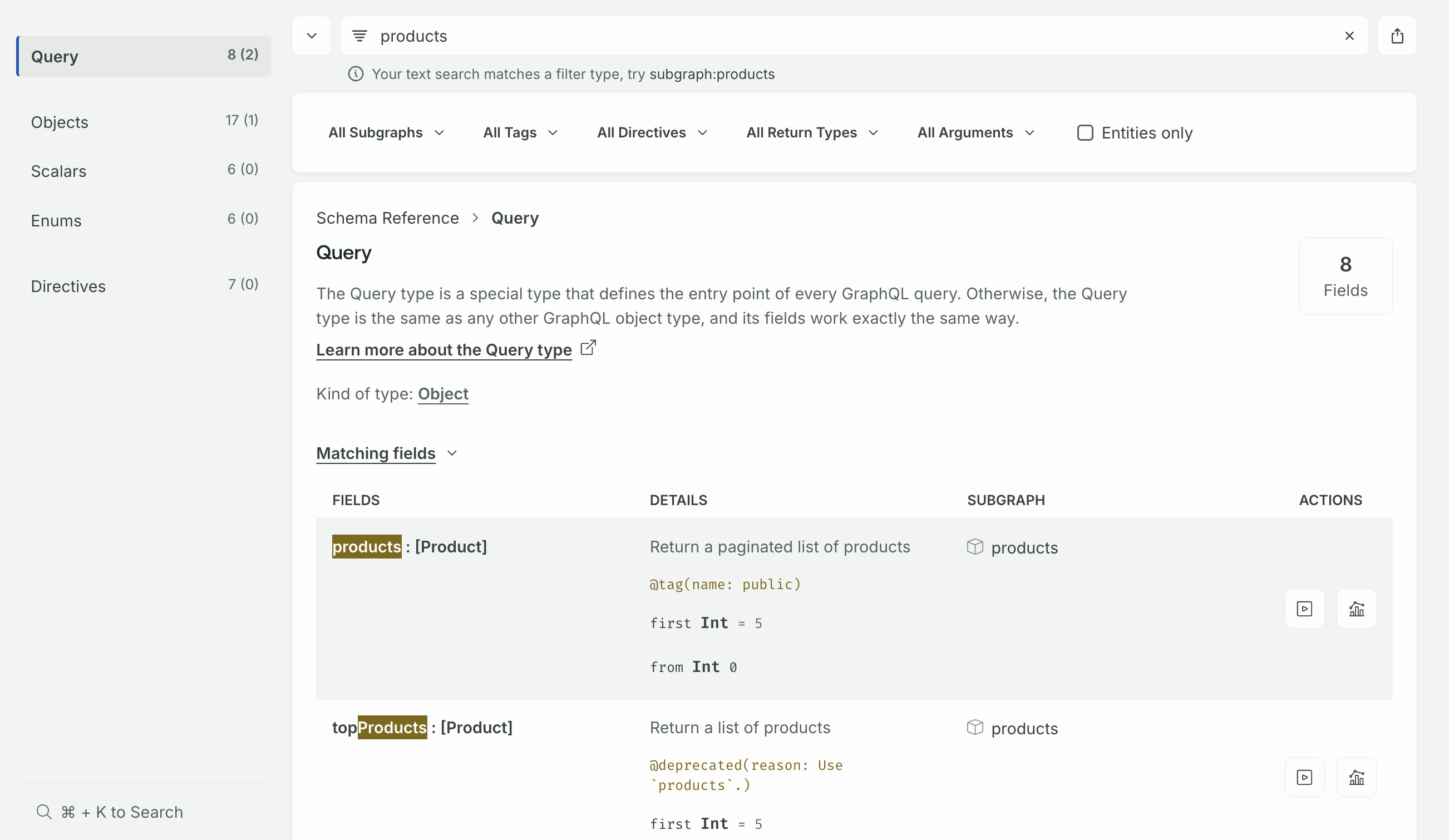Viewport: 1449px width, 840px height.
Task: Click the chevron next to Matching fields
Action: tap(452, 453)
